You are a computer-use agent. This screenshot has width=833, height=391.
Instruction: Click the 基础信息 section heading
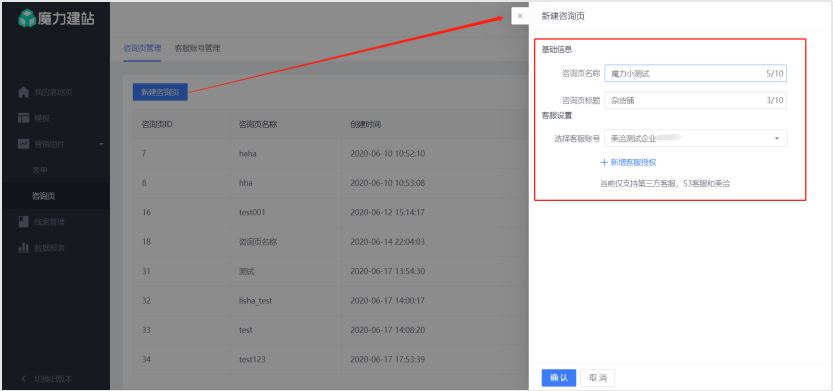point(557,50)
